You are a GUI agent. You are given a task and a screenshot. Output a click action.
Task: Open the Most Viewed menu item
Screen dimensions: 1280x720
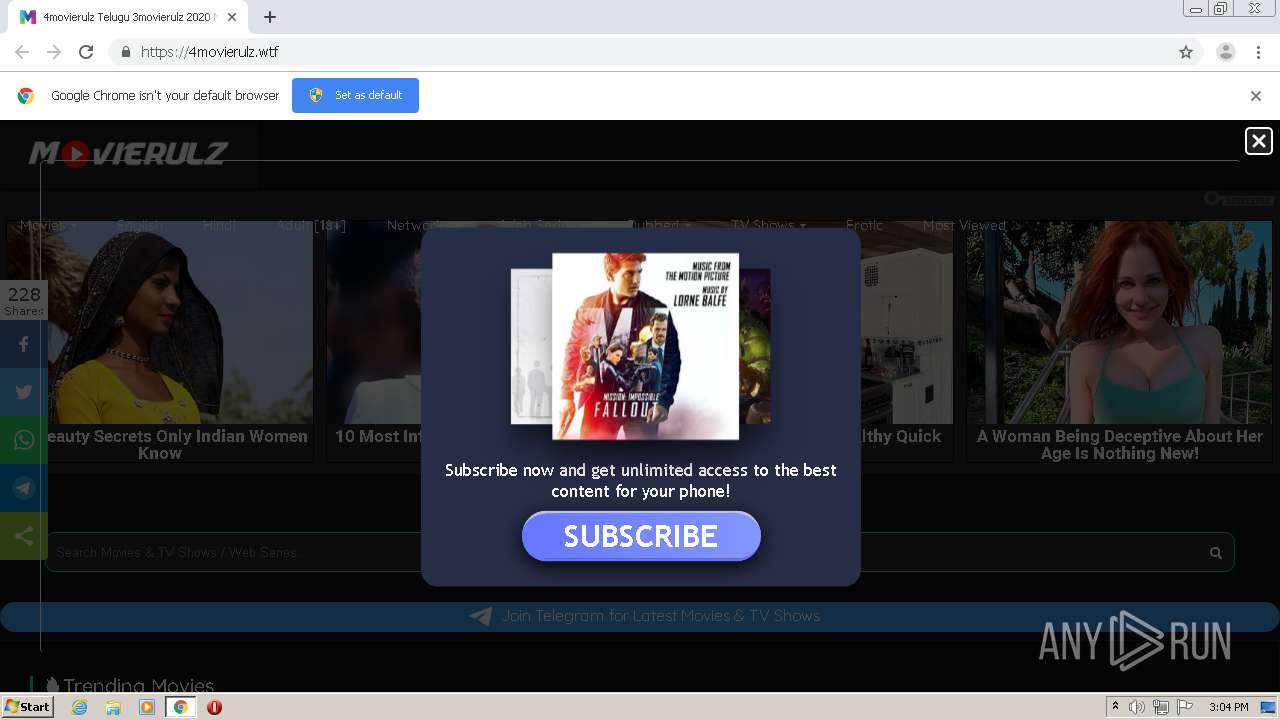pos(964,225)
